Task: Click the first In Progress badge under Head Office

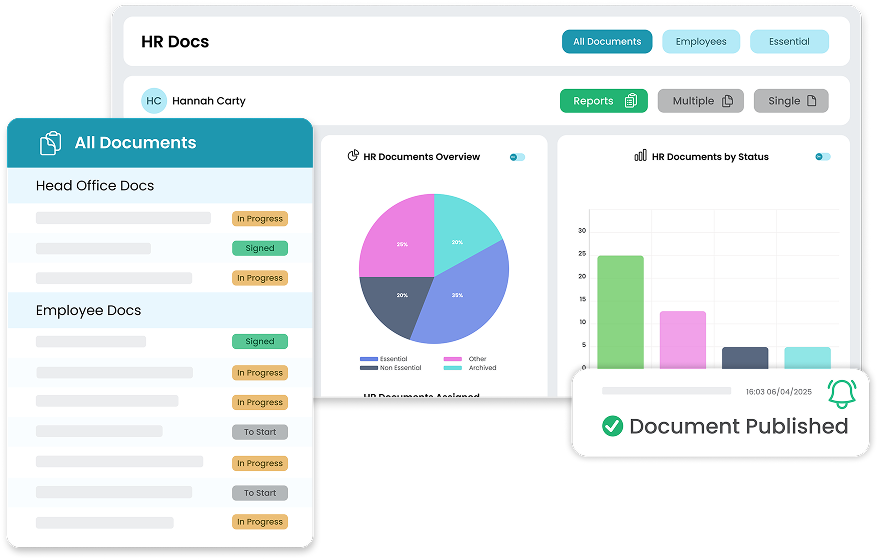Action: (x=260, y=218)
